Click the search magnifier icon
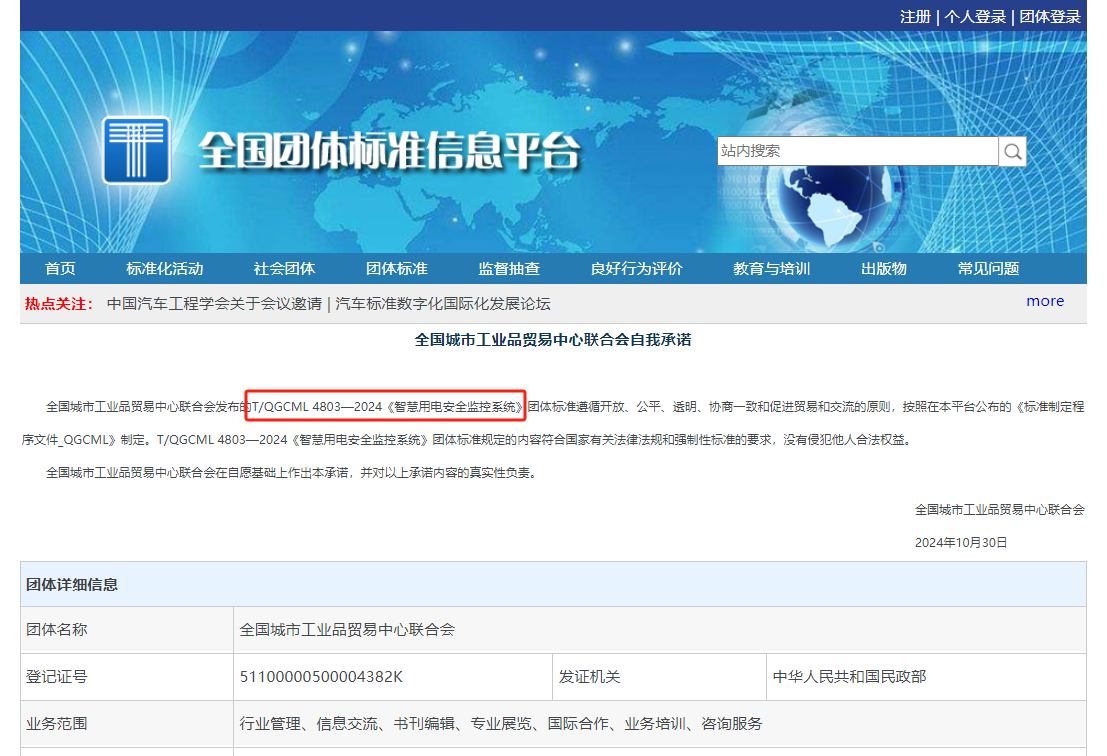This screenshot has width=1107, height=756. tap(1012, 151)
